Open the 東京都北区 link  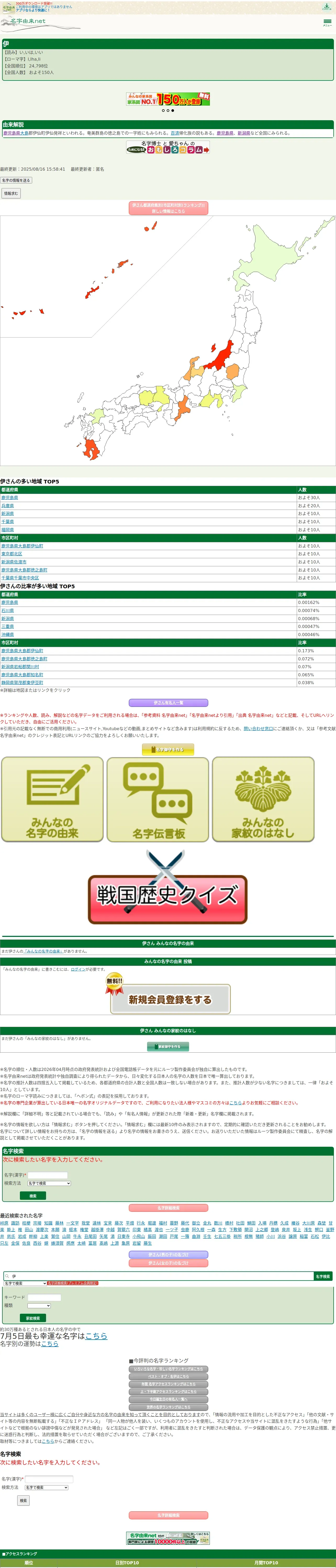point(12,554)
